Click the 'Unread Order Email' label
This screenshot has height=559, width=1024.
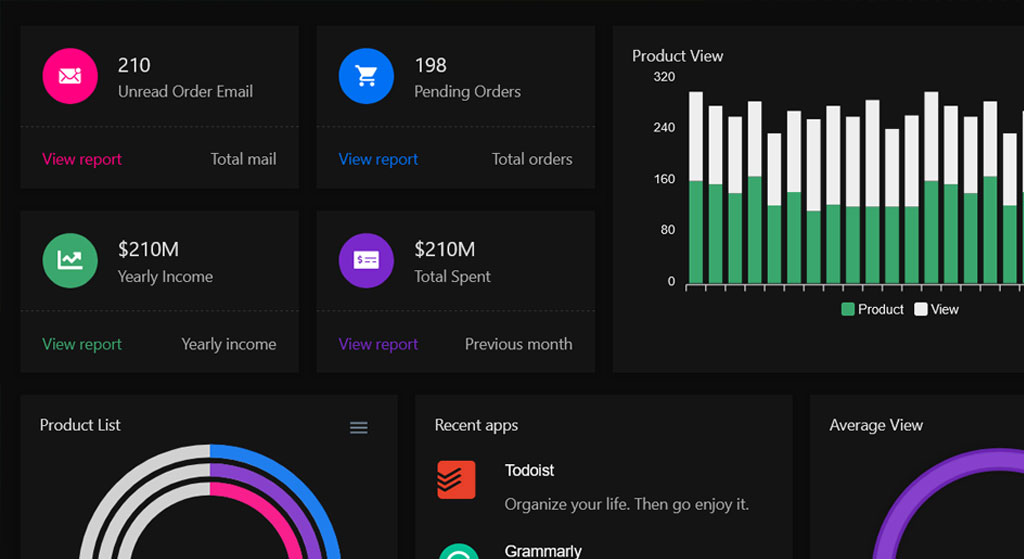pos(185,92)
